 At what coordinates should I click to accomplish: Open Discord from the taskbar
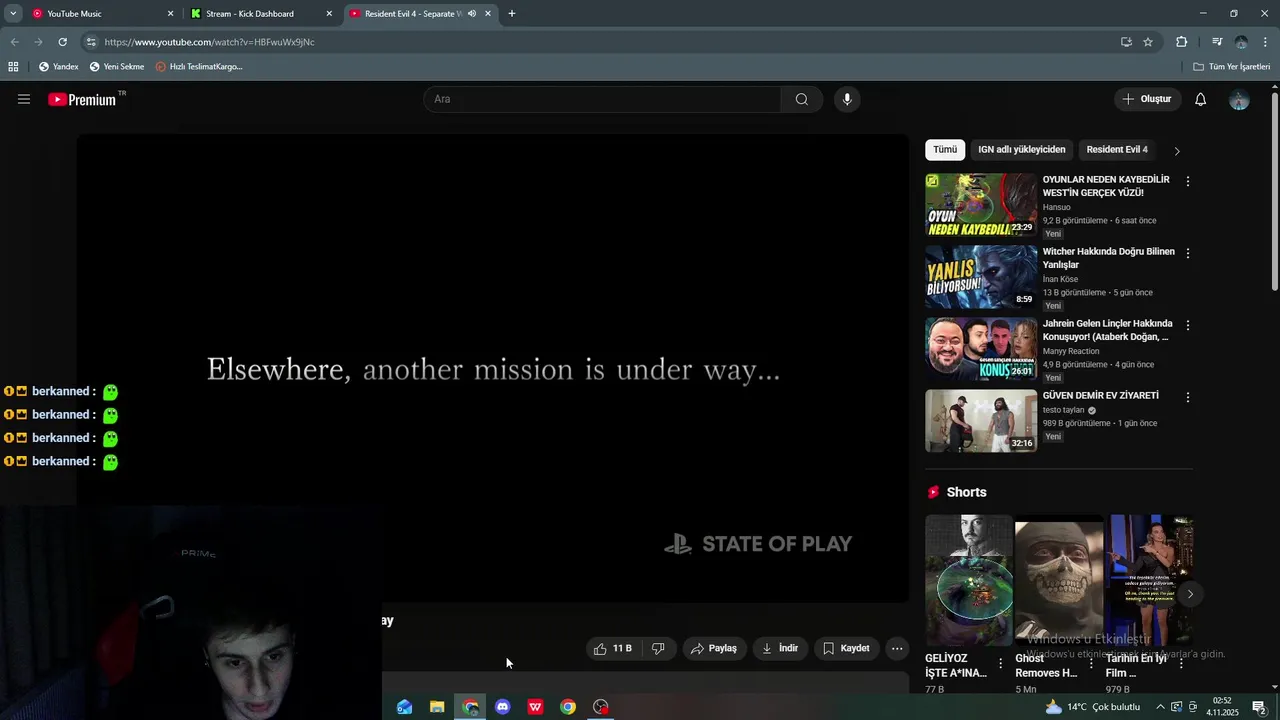coord(503,707)
